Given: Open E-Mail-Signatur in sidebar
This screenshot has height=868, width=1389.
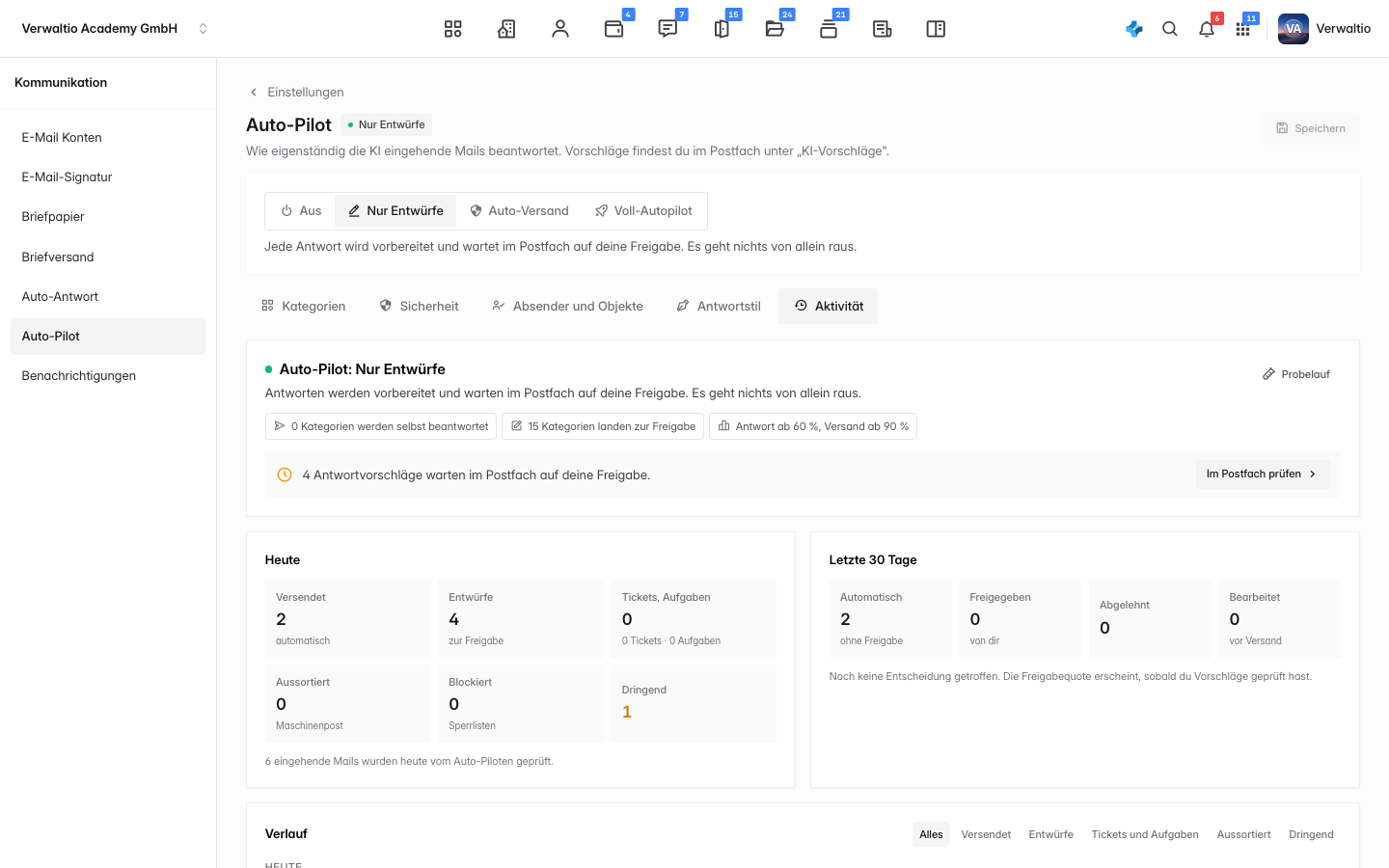Looking at the screenshot, I should coord(108,177).
